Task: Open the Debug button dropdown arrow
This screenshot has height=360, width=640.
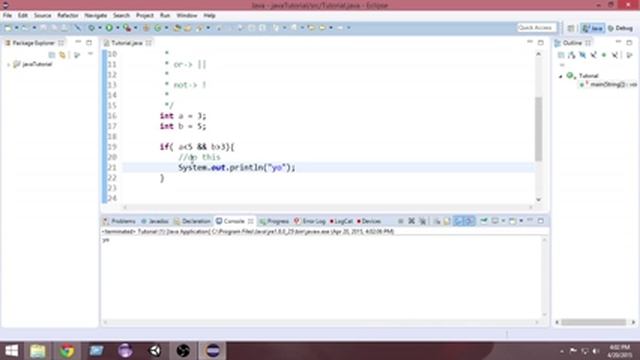Action: click(100, 28)
